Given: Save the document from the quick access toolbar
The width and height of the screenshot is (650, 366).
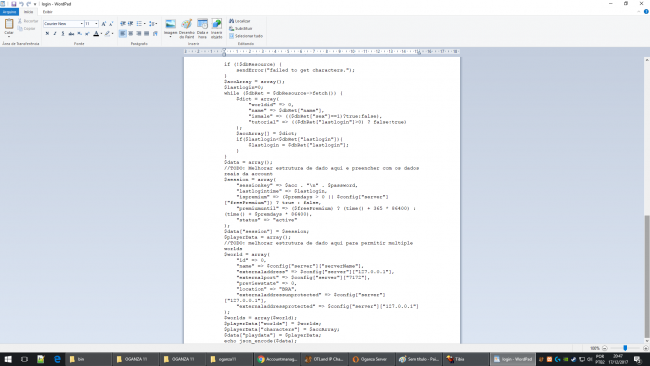Looking at the screenshot, I should click(14, 4).
